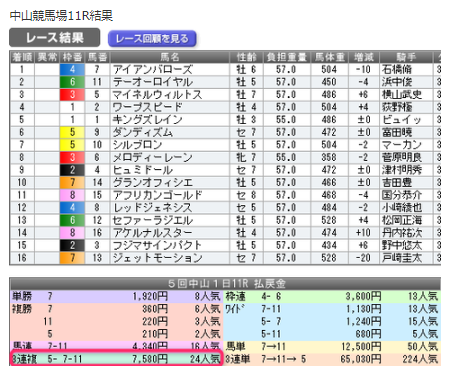Click the 単勝 payout row
This screenshot has width=455, height=374.
pos(116,296)
